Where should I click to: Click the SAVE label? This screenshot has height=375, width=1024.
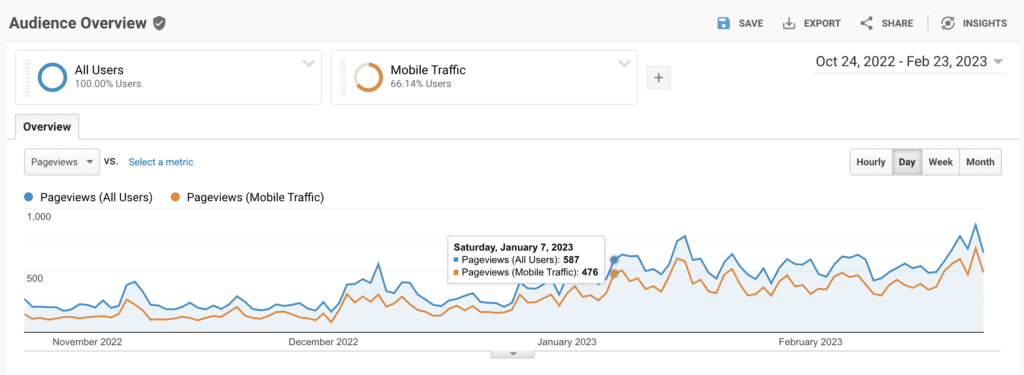click(751, 24)
